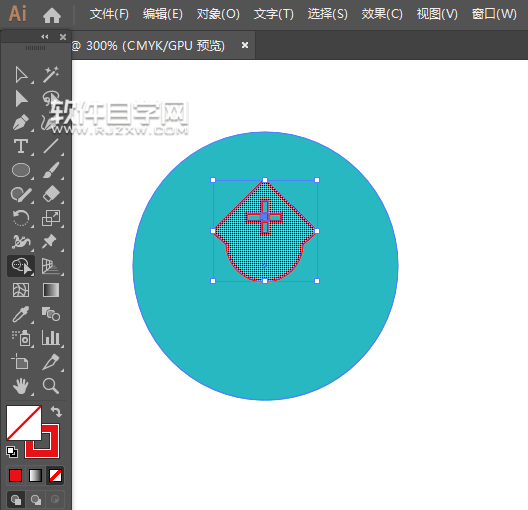Select the Hand tool
The height and width of the screenshot is (510, 528).
[x=21, y=386]
